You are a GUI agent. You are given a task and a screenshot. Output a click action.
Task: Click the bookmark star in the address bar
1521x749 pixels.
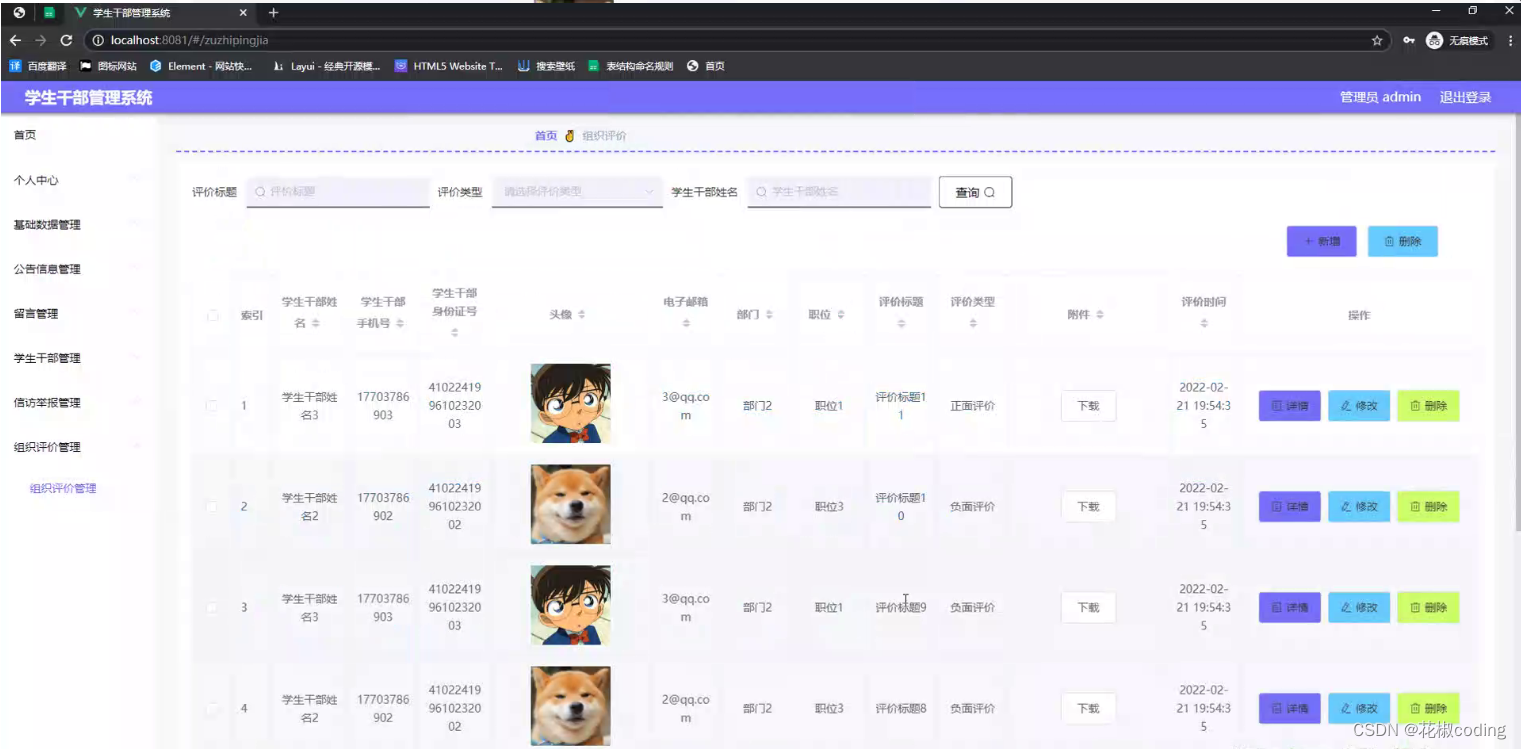point(1377,42)
